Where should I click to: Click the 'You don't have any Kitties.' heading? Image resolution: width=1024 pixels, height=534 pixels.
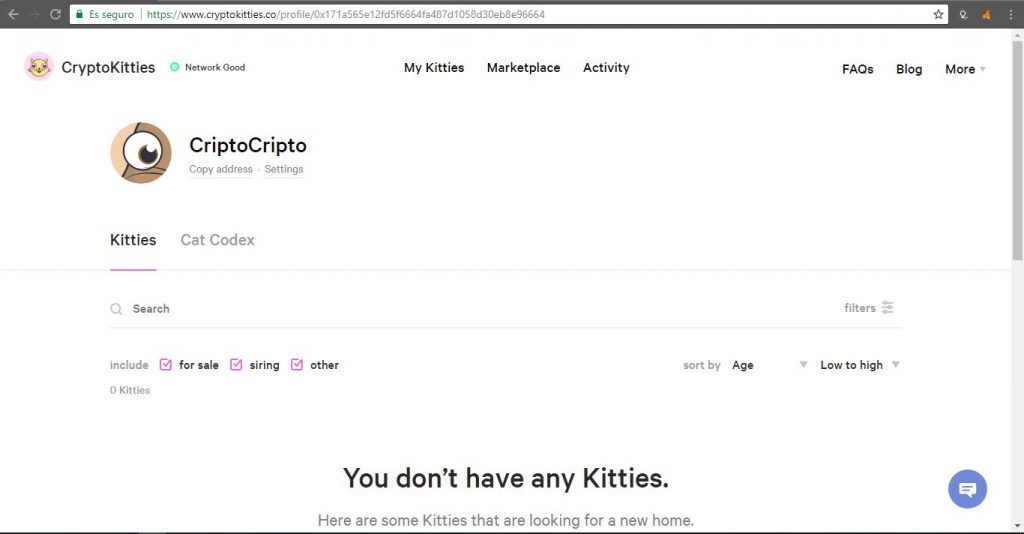[506, 479]
